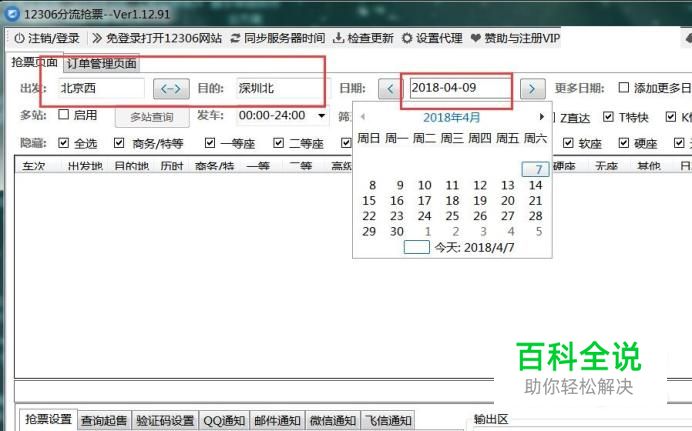
Task: Toggle the 全选 checkbox
Action: click(64, 143)
